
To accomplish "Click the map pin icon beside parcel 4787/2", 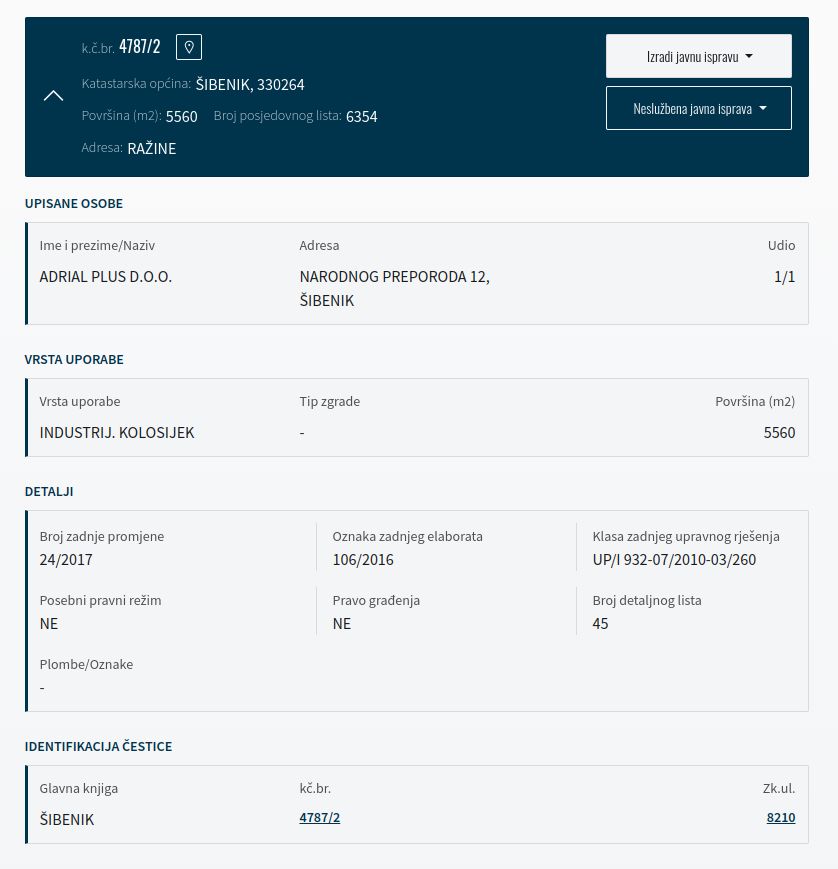I will 189,46.
